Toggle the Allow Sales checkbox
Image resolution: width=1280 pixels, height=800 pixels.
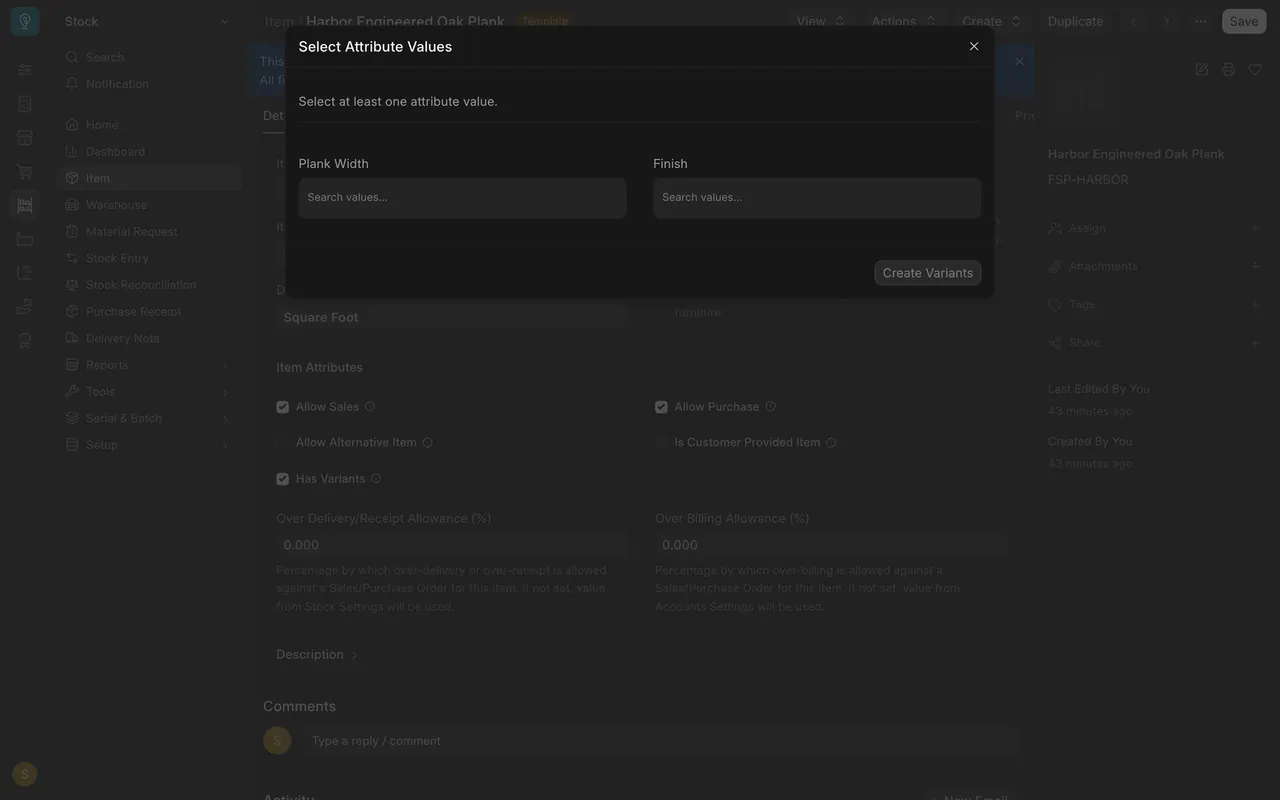click(x=283, y=407)
